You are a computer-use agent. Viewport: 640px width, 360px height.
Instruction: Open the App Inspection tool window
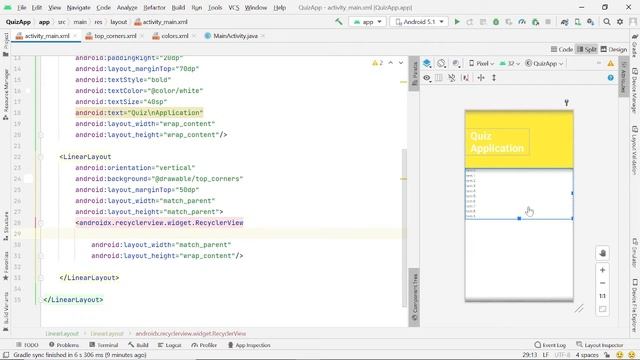pos(249,345)
